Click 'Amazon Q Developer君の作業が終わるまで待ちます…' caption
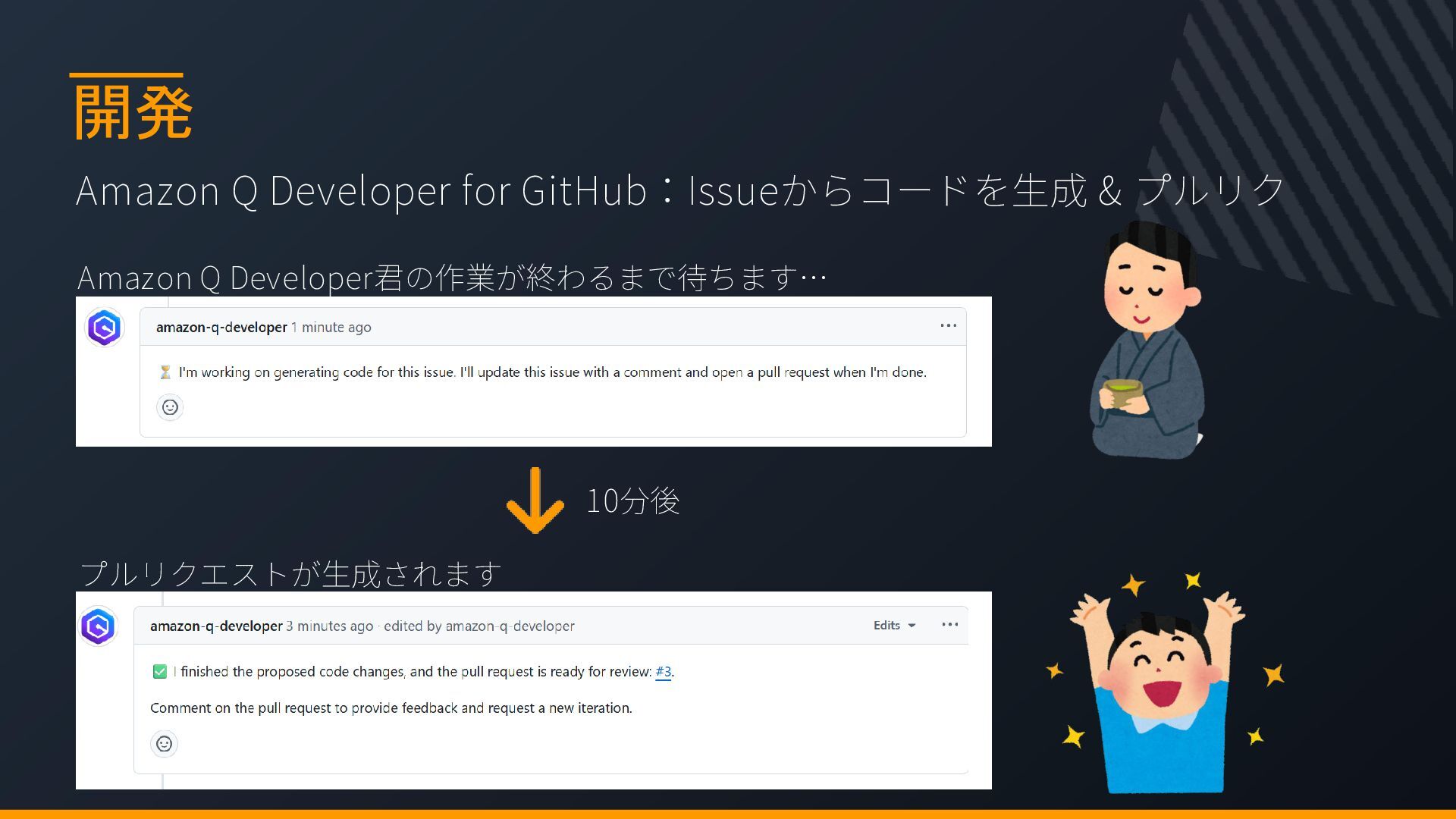The image size is (1456, 819). pos(452,278)
